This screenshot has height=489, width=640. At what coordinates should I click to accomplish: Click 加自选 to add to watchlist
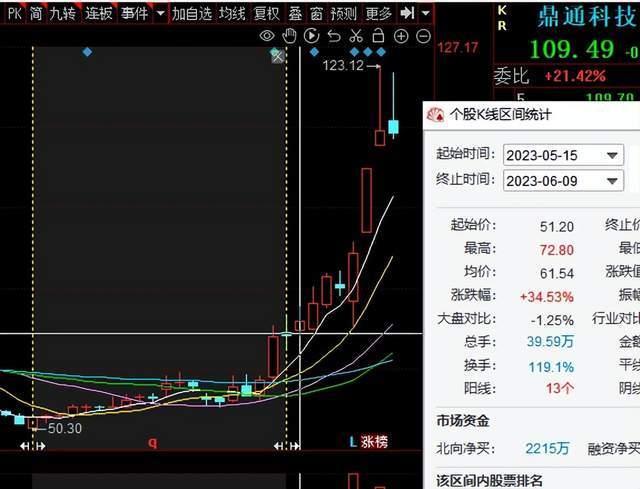[x=192, y=13]
